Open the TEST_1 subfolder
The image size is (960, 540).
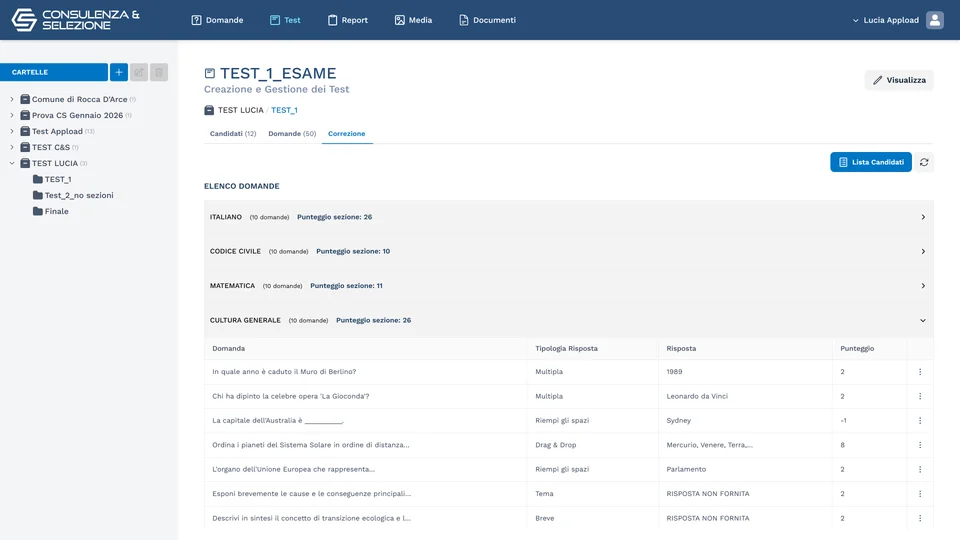point(52,179)
